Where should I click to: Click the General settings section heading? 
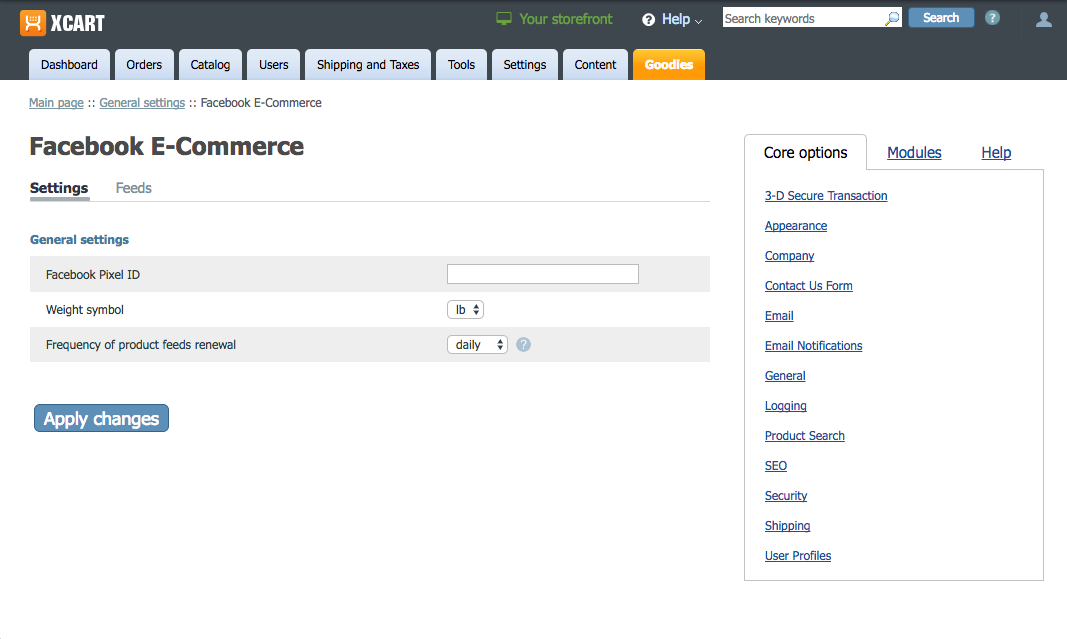[x=80, y=240]
